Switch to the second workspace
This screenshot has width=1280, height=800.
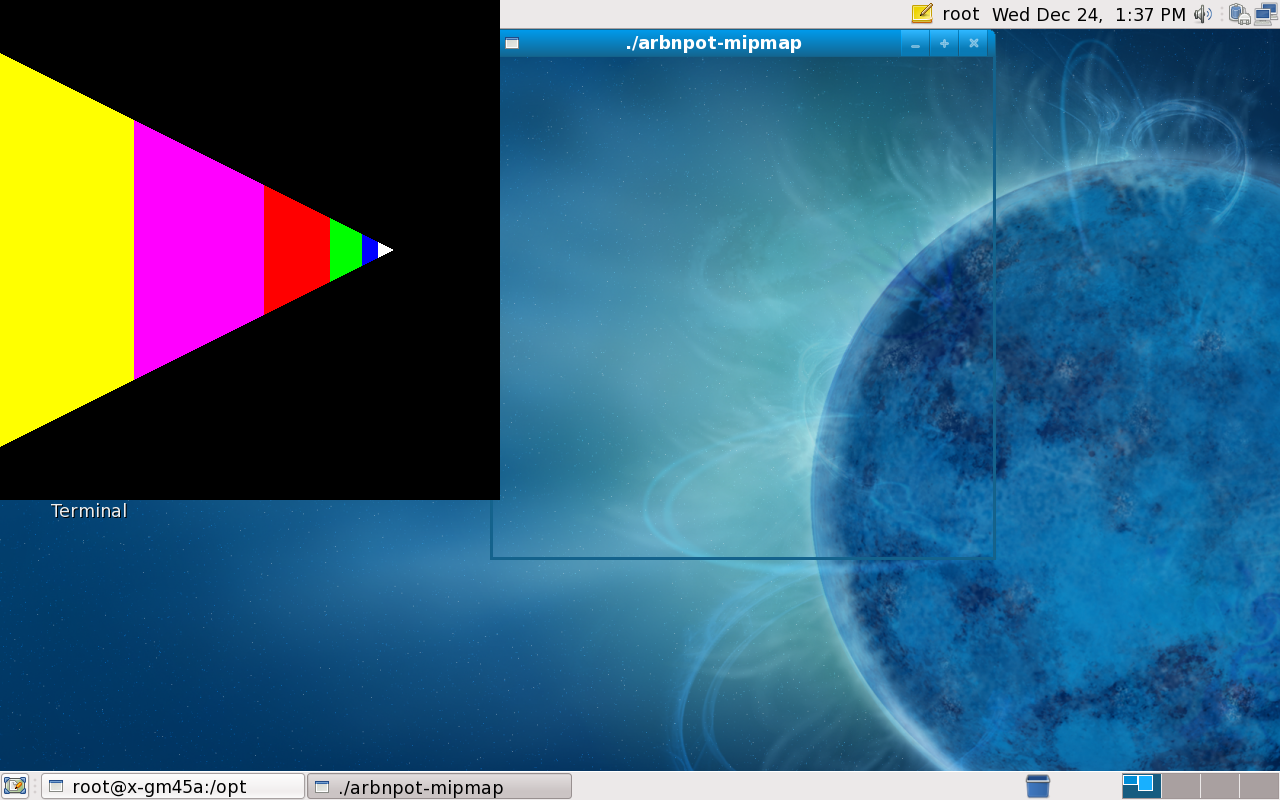pos(1180,786)
